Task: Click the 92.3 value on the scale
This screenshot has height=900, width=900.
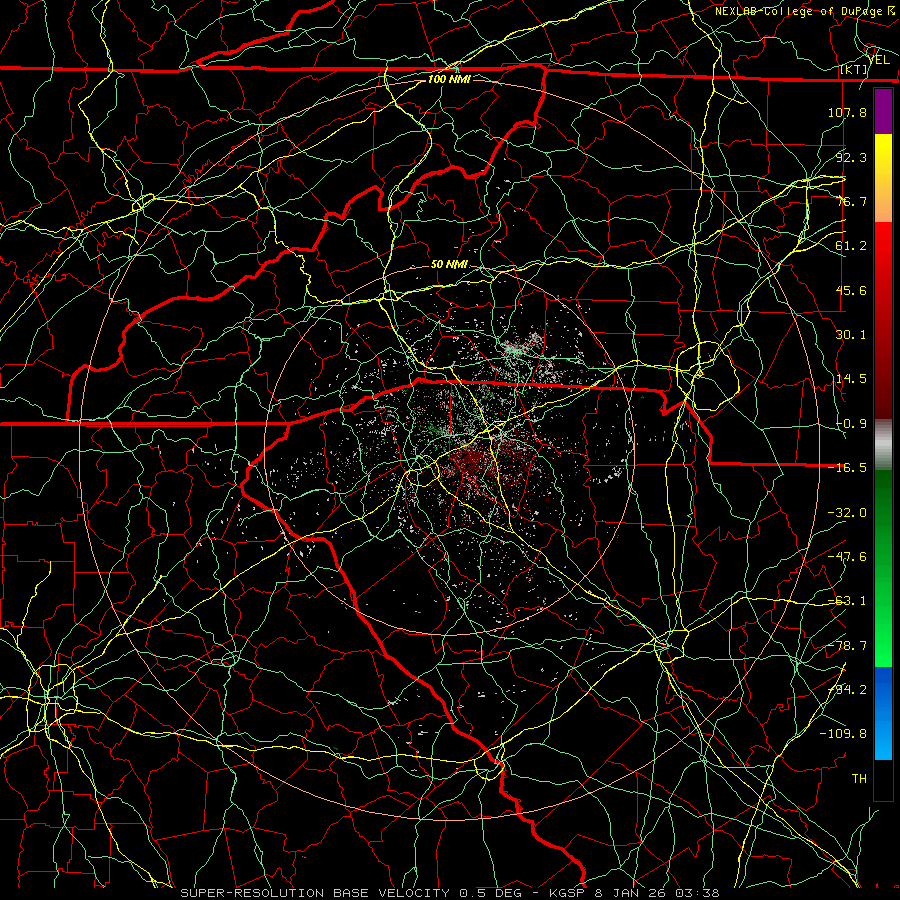Action: coord(851,157)
